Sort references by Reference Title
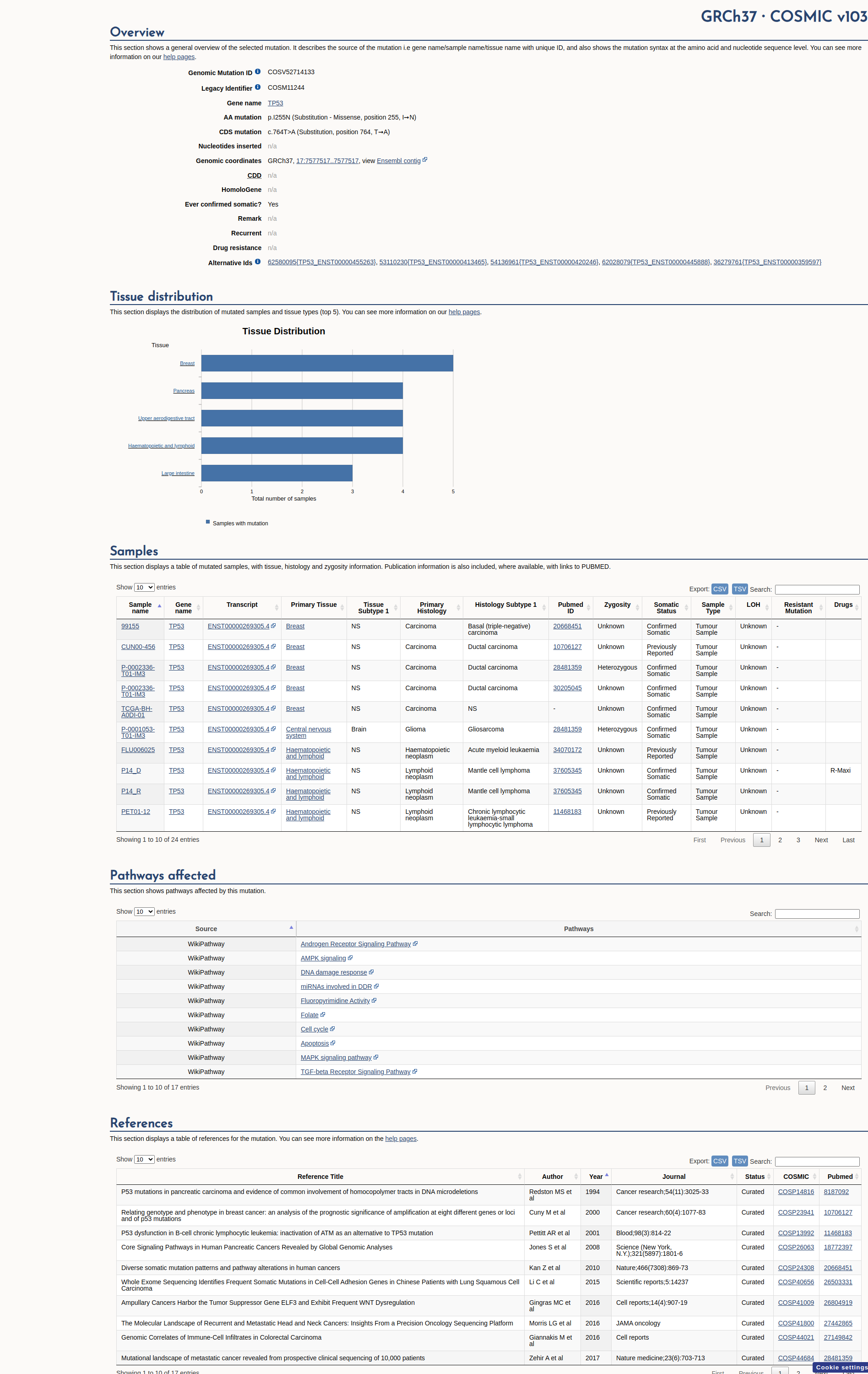This screenshot has width=868, height=1374. pyautogui.click(x=320, y=1177)
